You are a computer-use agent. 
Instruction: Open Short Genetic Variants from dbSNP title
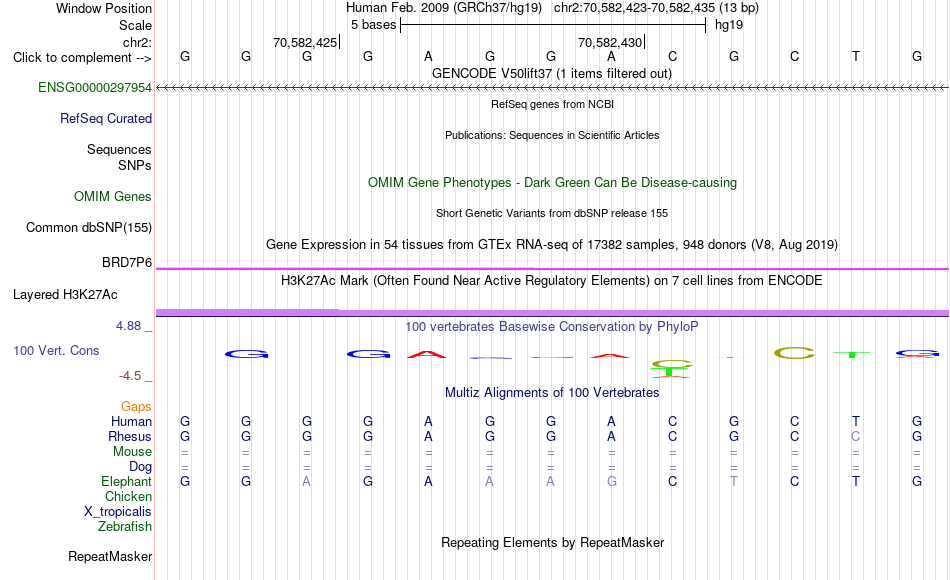(x=552, y=213)
